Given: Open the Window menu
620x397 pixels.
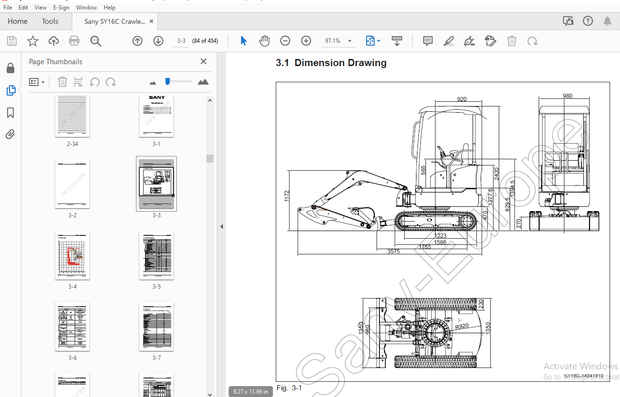Looking at the screenshot, I should coord(86,7).
